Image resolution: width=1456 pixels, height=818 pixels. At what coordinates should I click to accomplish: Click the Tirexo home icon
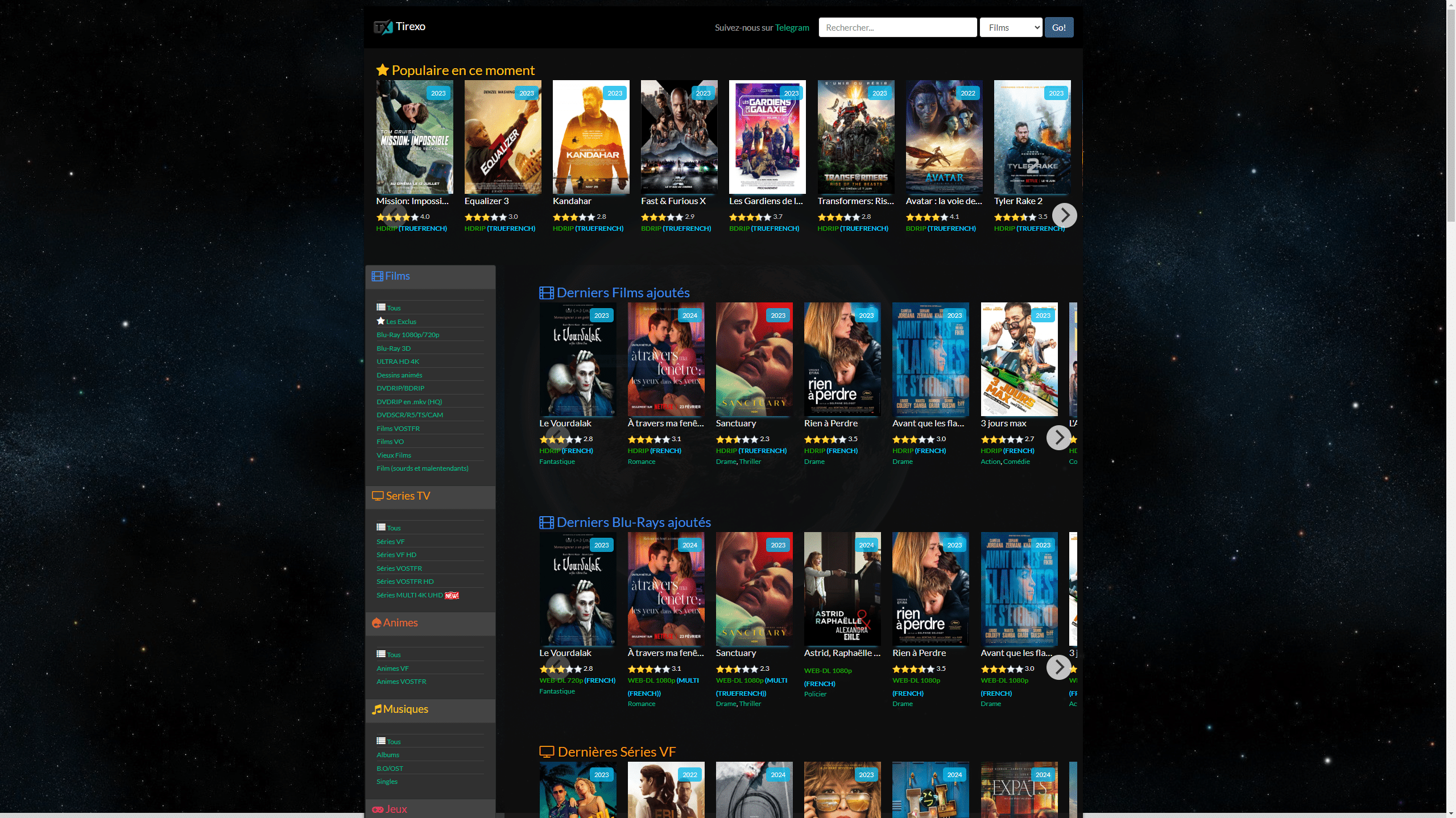[x=383, y=27]
